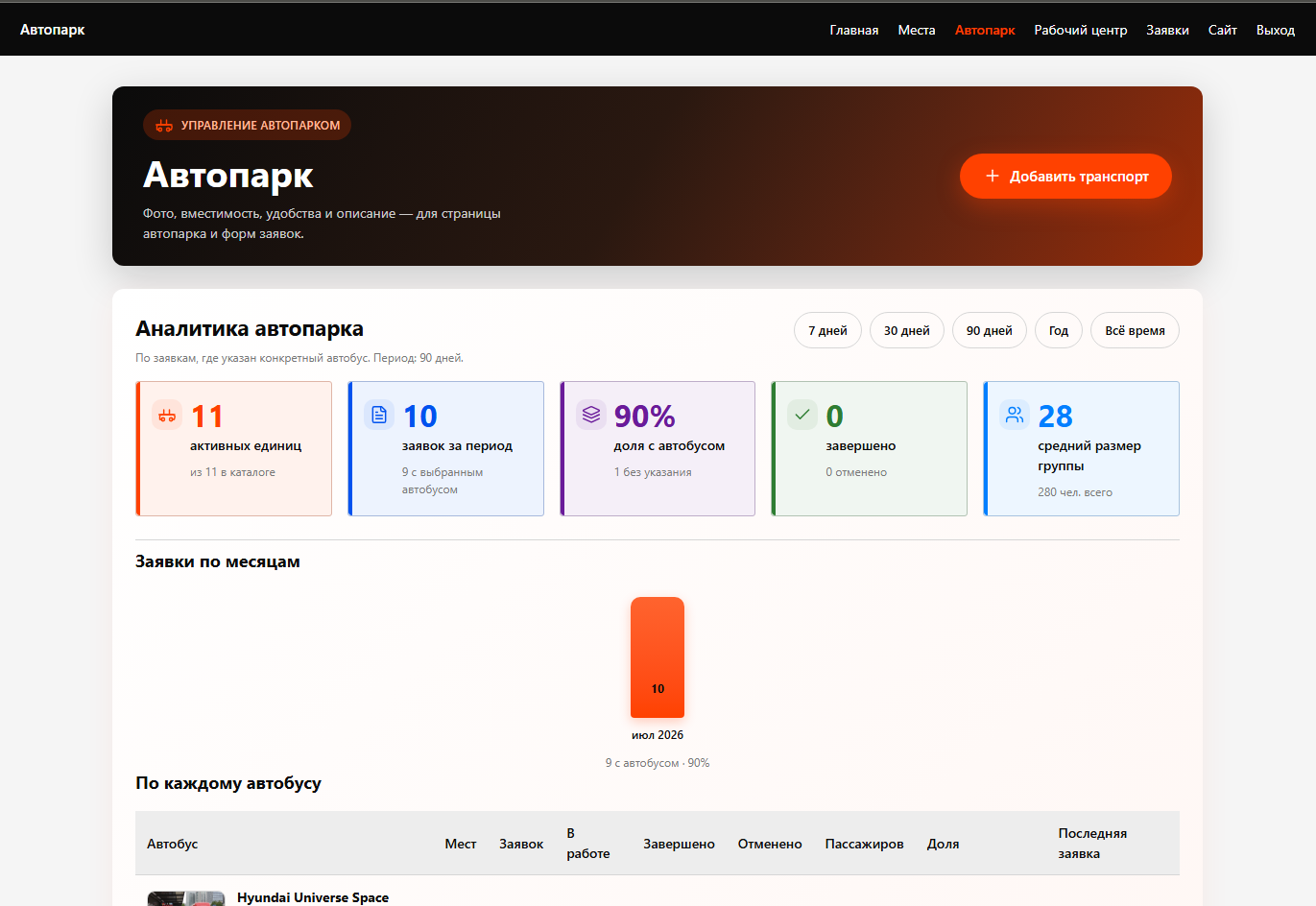Set the period to 7 дней
The image size is (1316, 906).
[827, 330]
